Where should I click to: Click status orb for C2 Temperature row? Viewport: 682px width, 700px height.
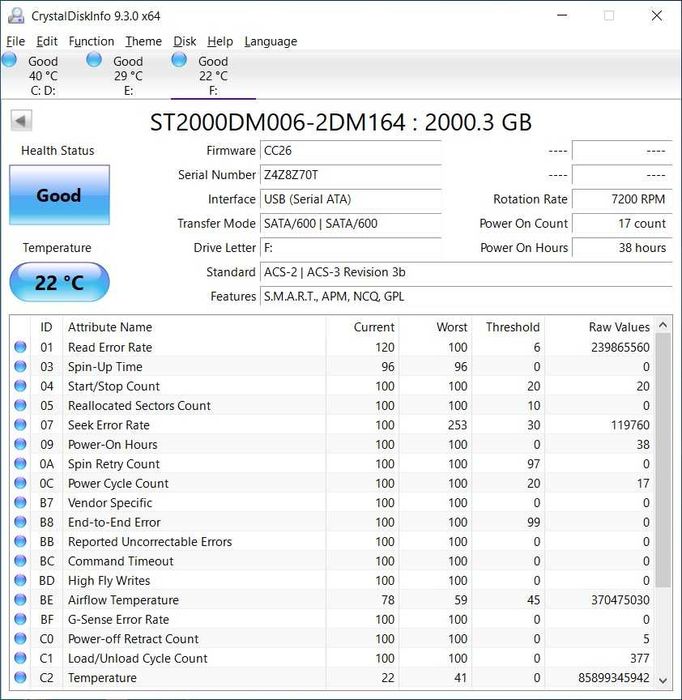tap(21, 677)
